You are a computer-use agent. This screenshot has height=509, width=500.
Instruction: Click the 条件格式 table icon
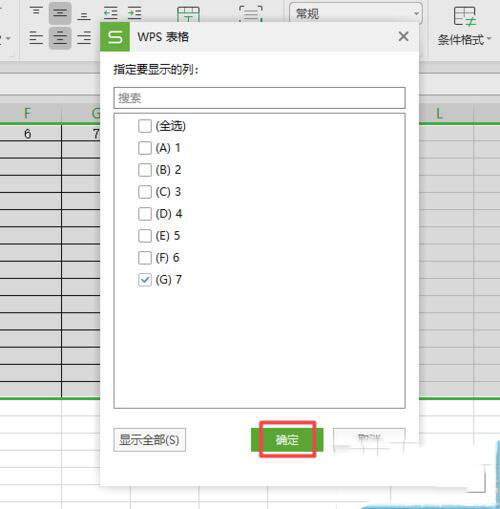pos(464,16)
